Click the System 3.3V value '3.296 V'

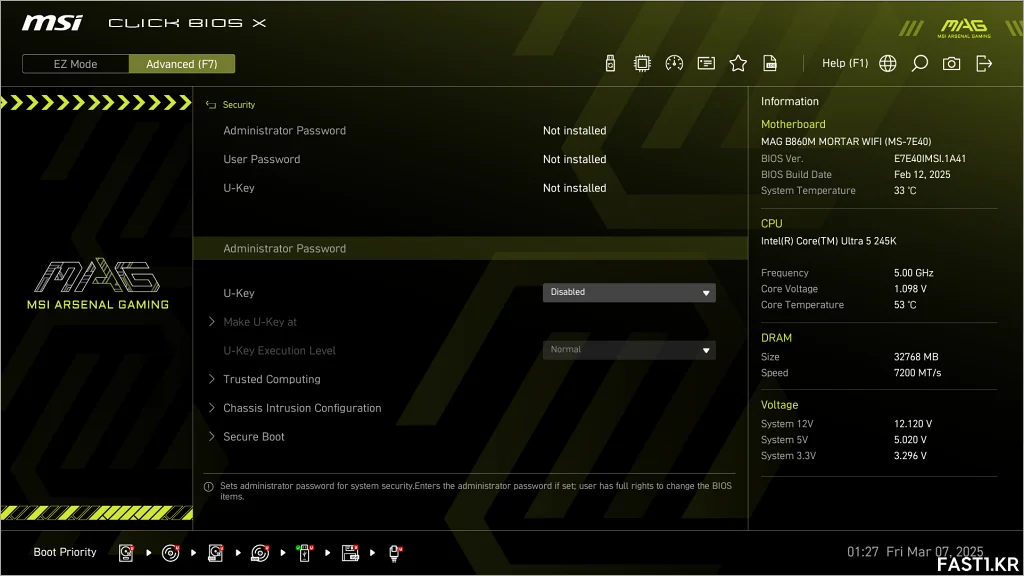point(910,456)
